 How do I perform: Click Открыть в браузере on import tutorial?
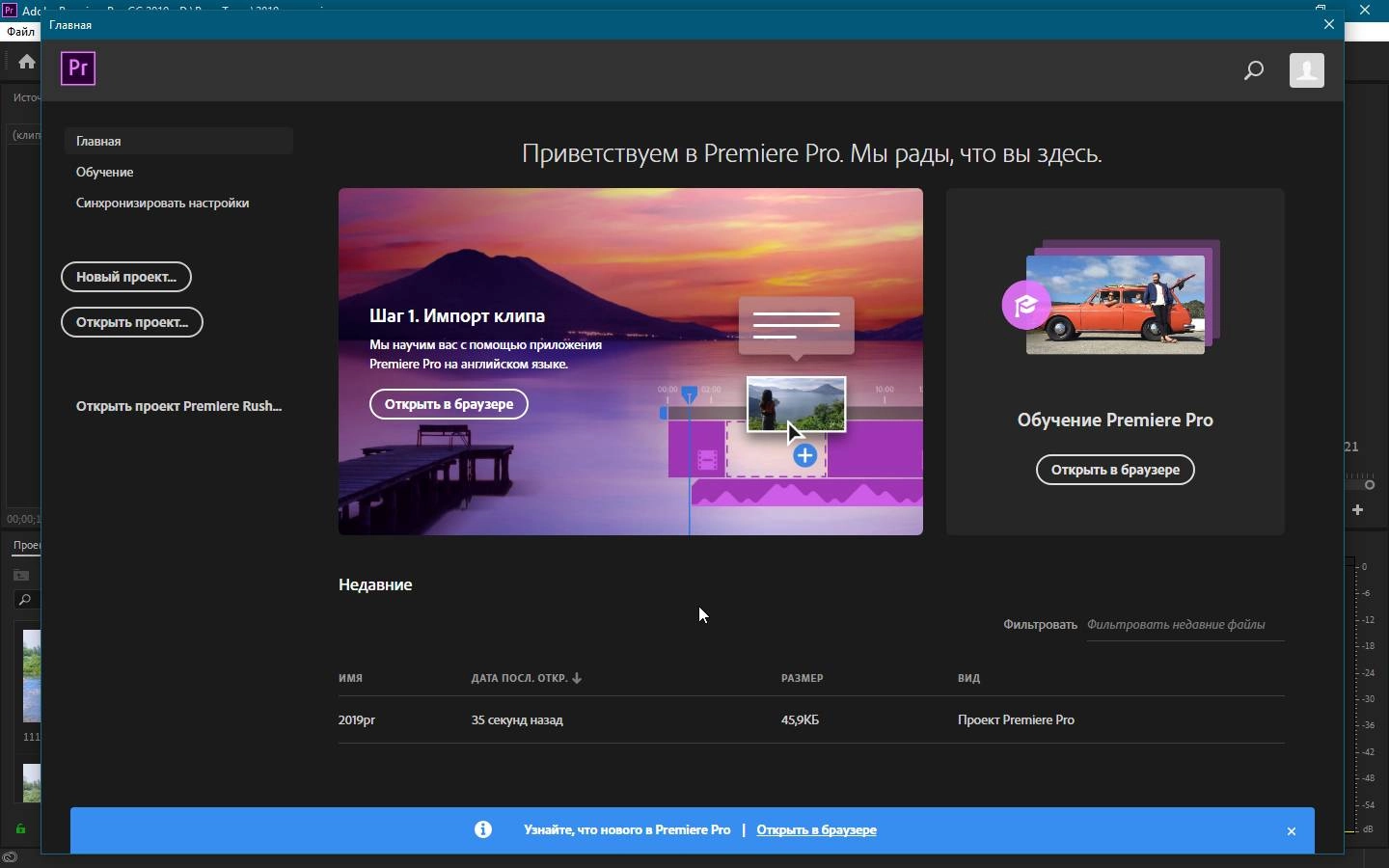(449, 404)
